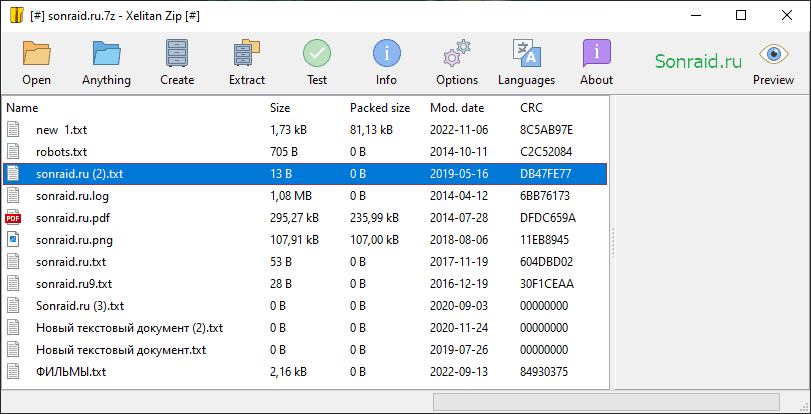Select the name Новый текстовый документ.txt

pos(121,350)
